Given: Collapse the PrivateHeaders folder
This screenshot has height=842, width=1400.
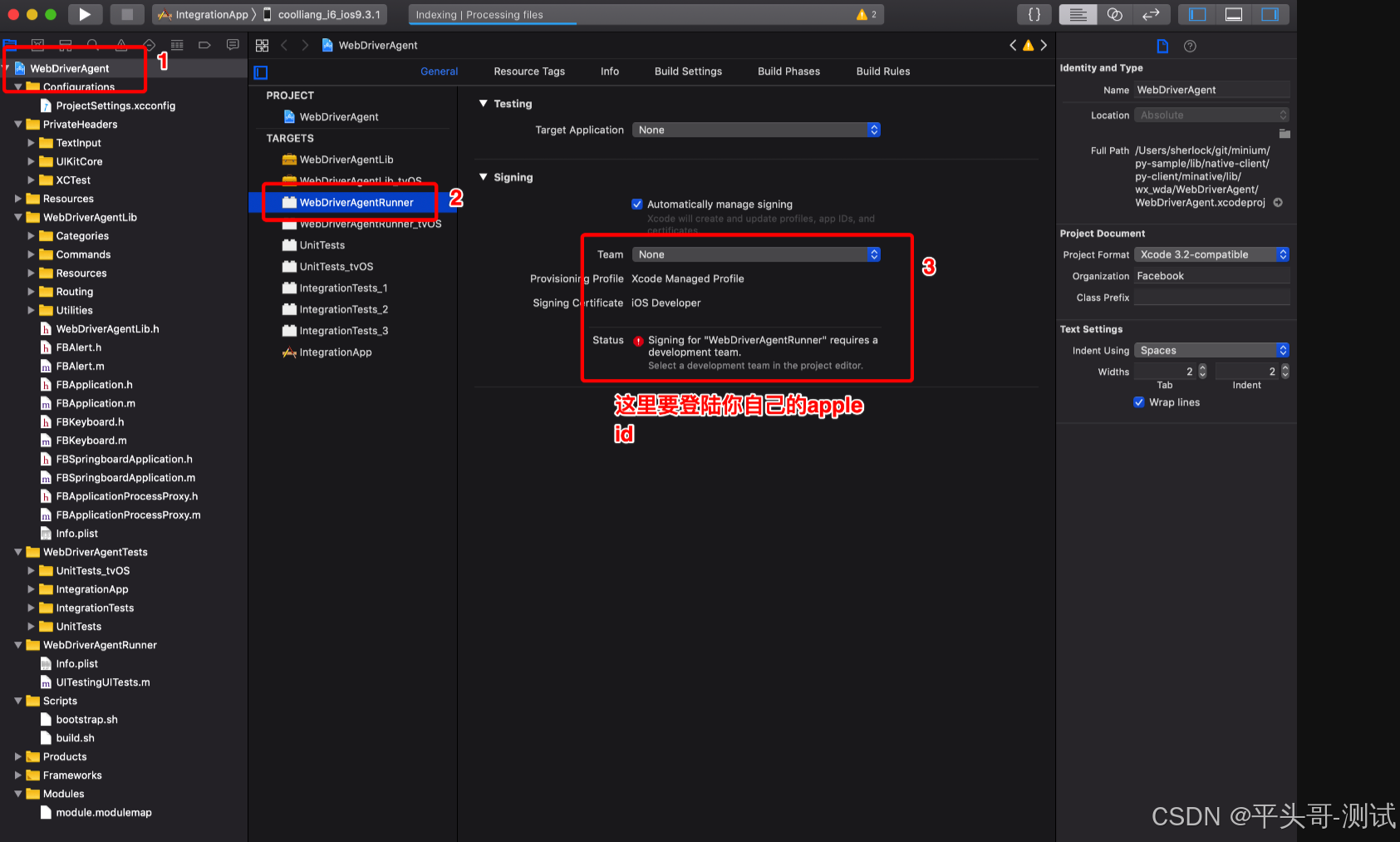Looking at the screenshot, I should tap(18, 124).
